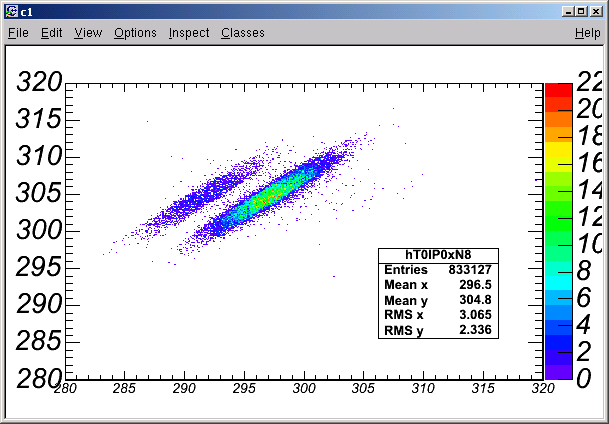Click the RMS y 2.336 row
Viewport: 609px width, 424px height.
tap(438, 330)
